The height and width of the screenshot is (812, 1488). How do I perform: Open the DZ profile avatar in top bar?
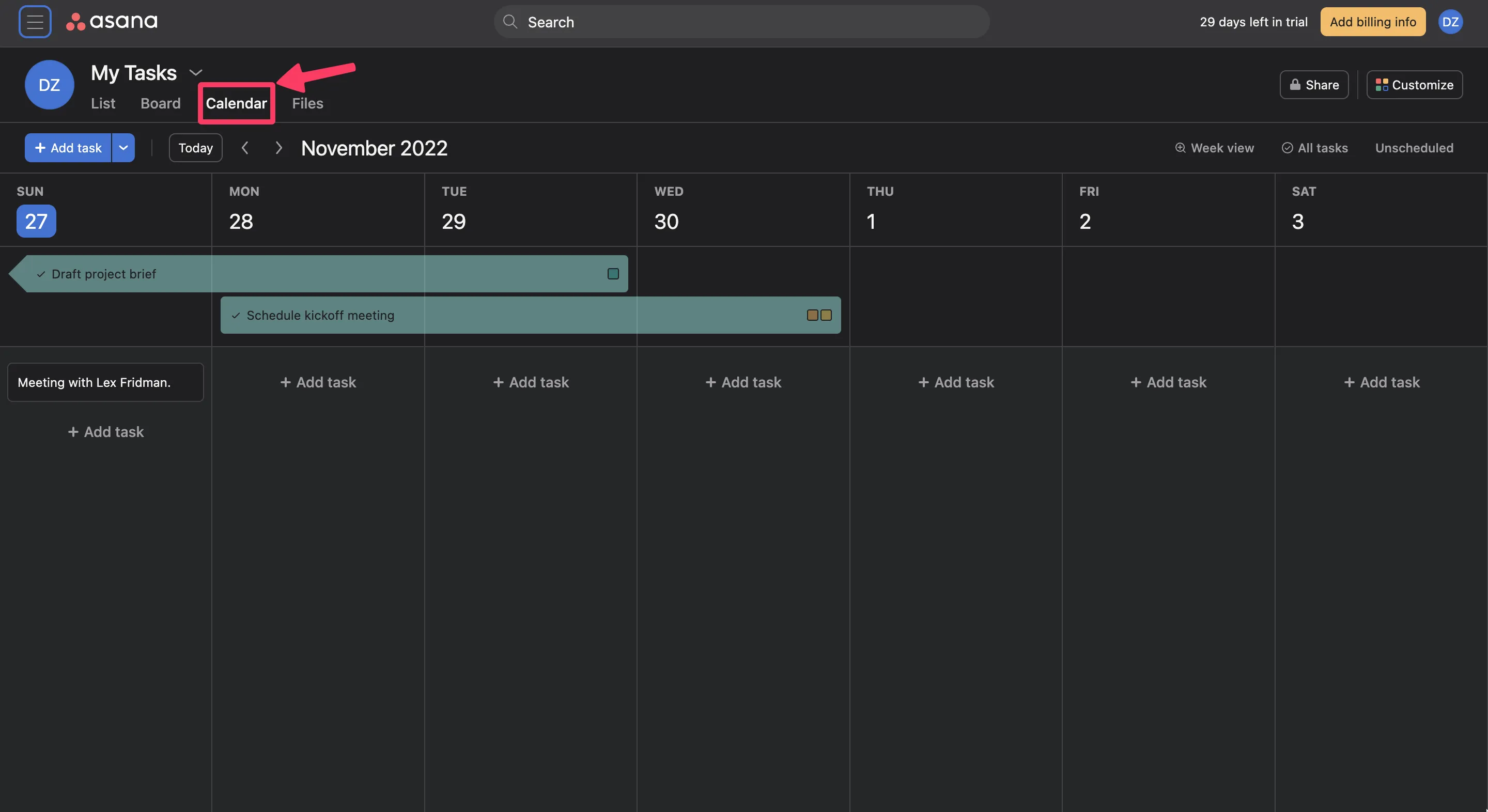[1450, 22]
